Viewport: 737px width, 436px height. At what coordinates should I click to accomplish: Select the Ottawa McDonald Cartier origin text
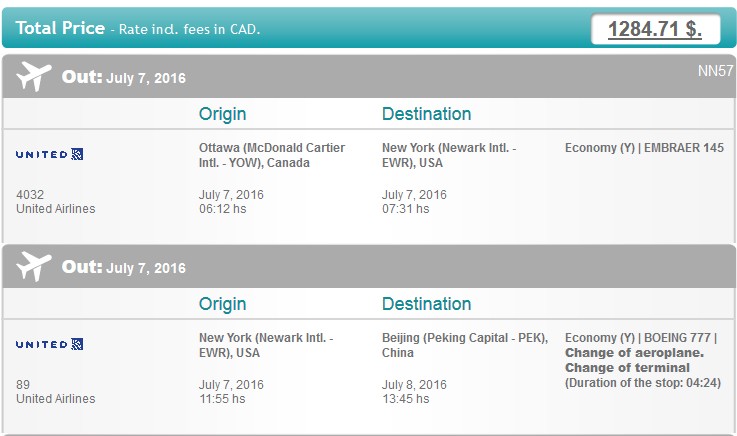tap(272, 154)
